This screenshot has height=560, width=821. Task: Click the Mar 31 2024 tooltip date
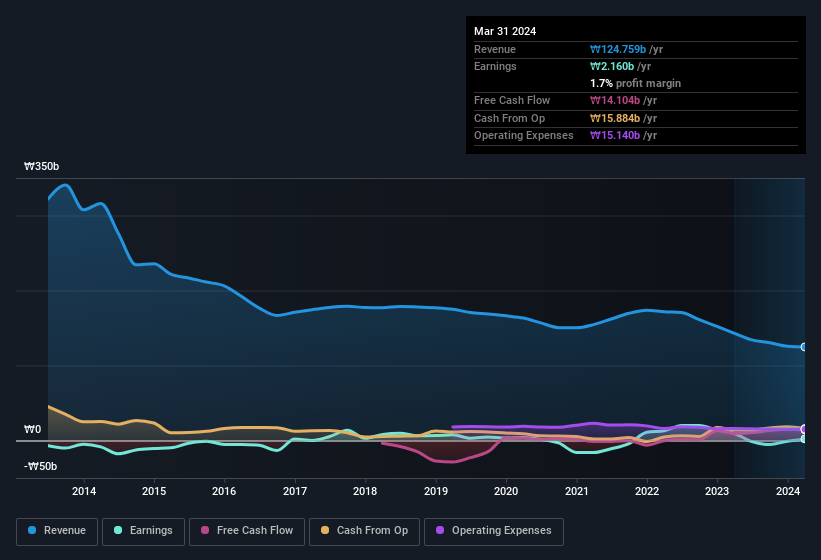tap(505, 31)
